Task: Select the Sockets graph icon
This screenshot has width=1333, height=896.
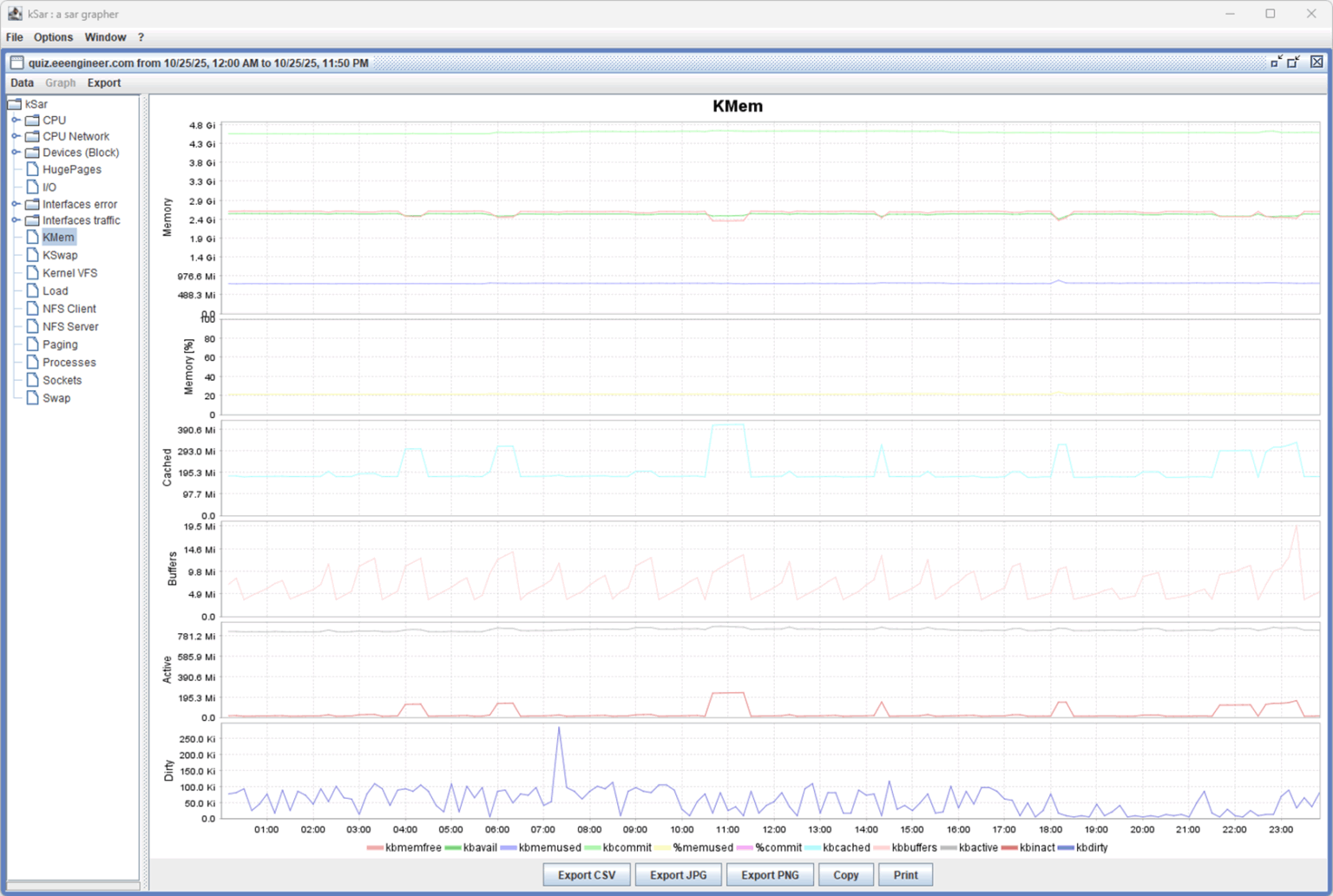Action: pos(31,380)
